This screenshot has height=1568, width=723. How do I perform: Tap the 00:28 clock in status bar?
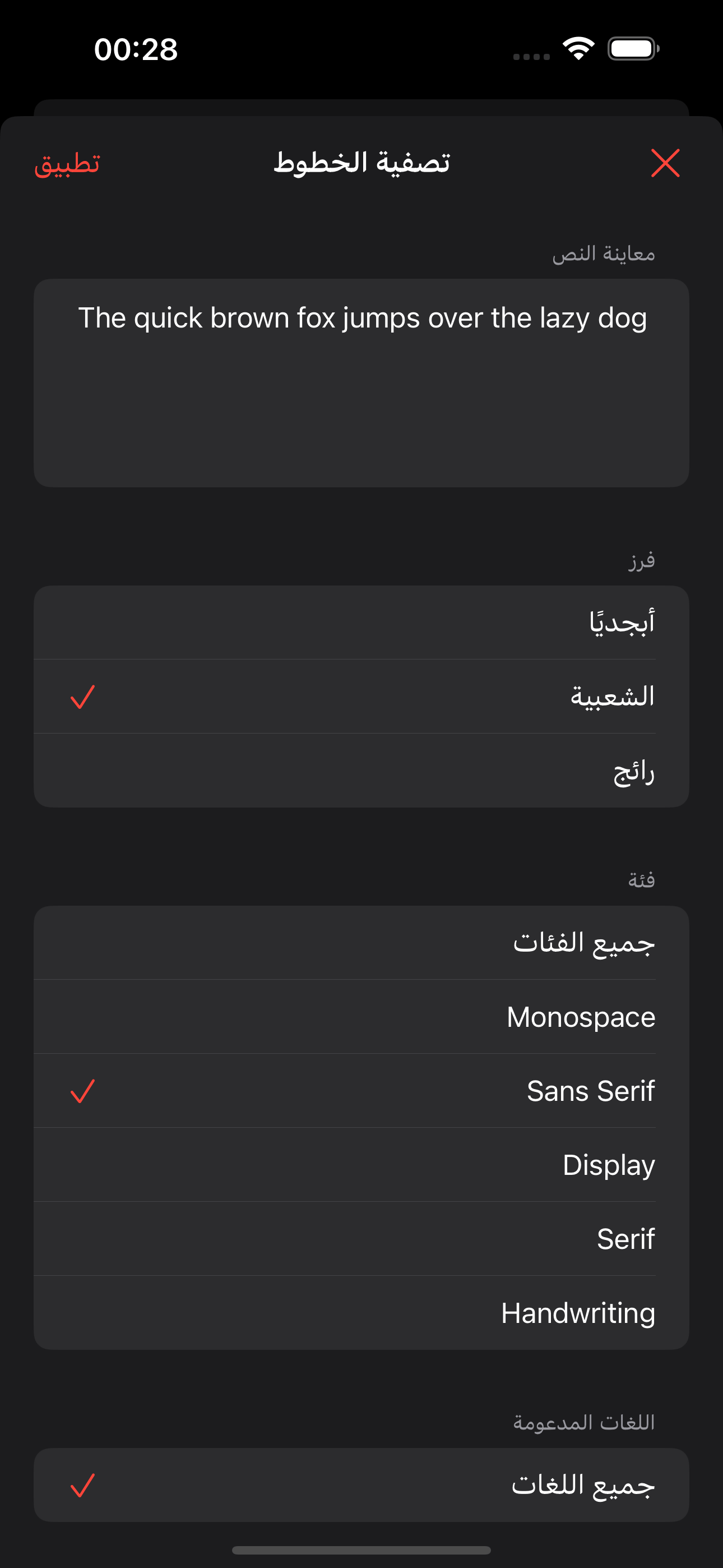(136, 49)
